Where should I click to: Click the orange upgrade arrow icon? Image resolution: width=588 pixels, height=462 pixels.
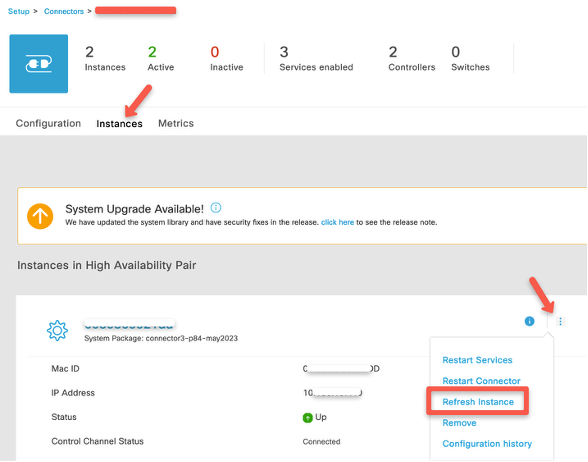click(x=40, y=216)
